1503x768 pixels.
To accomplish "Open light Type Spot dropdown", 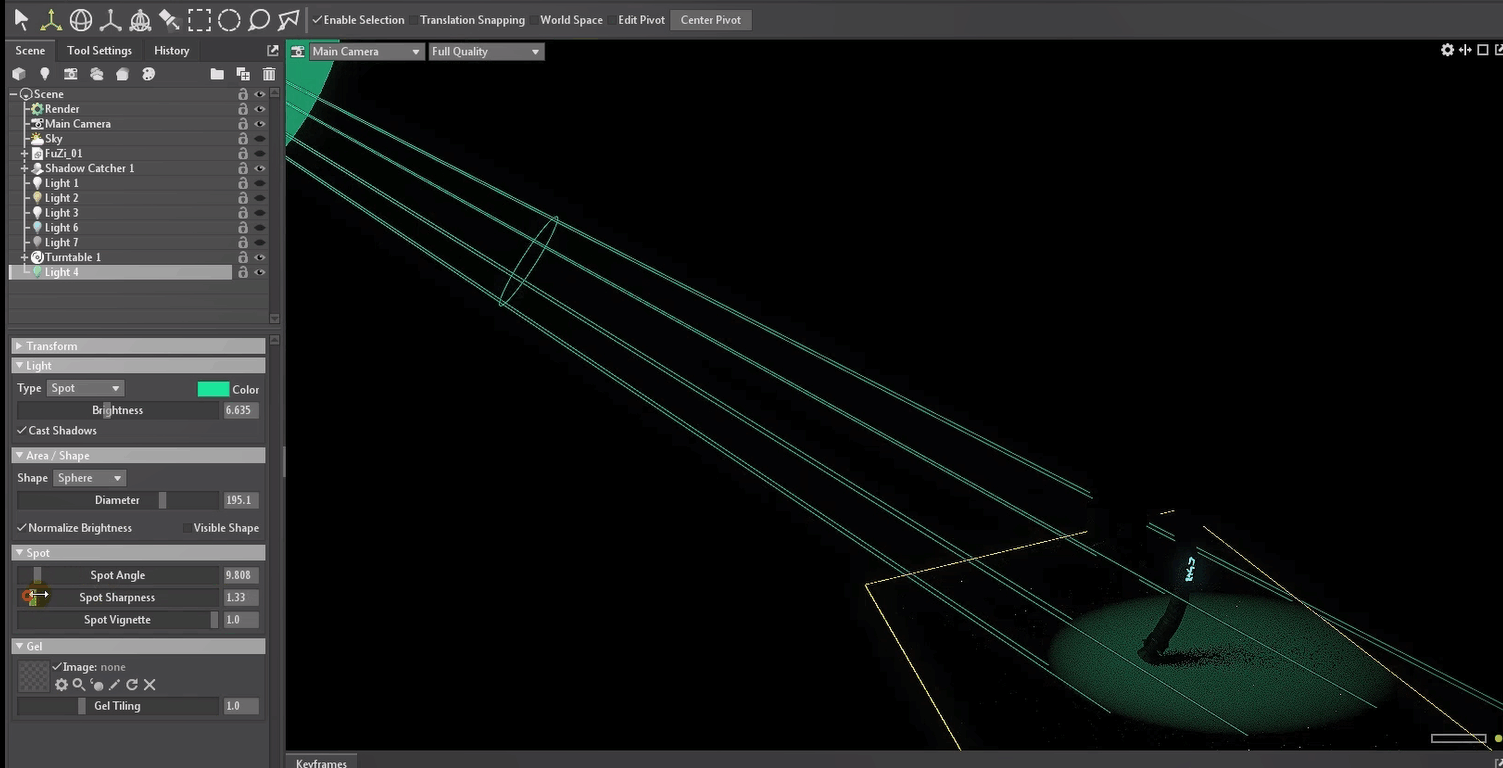I will coord(85,388).
